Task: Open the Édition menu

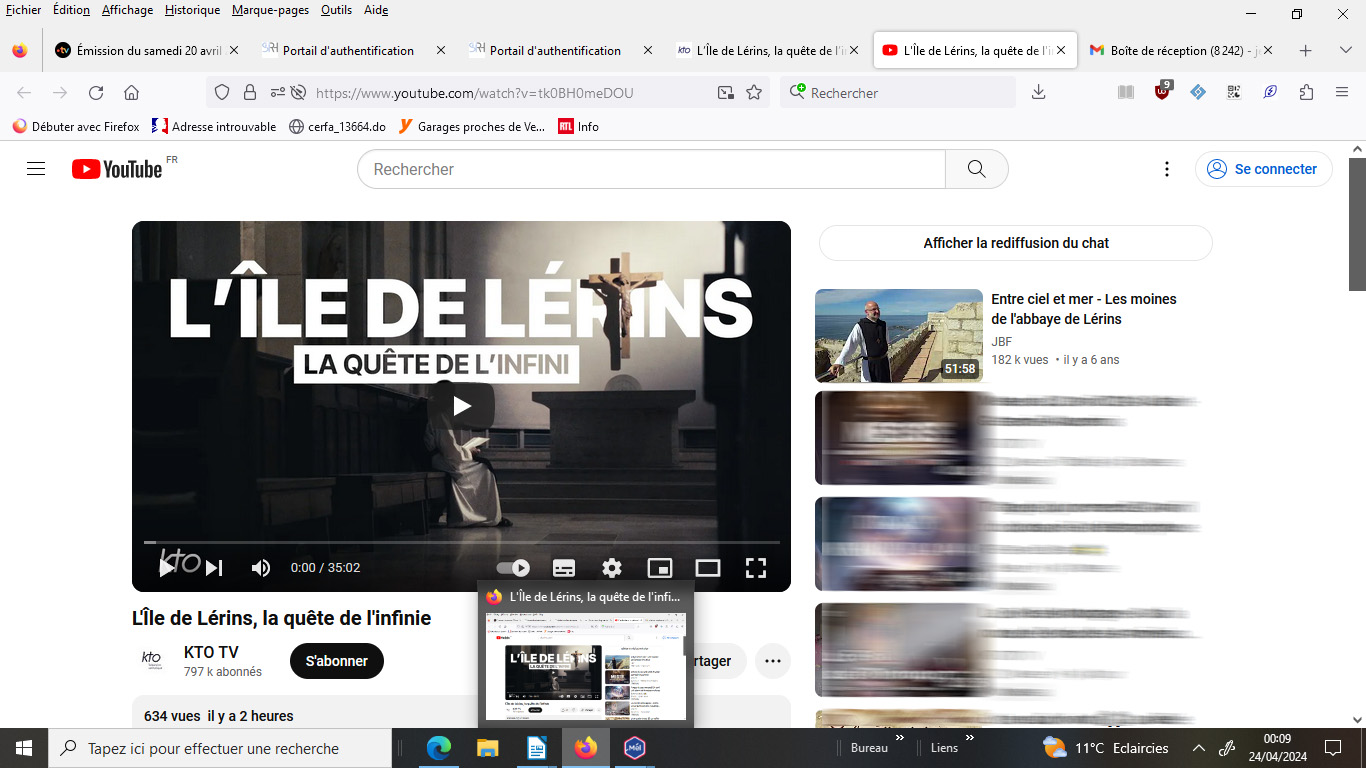Action: [71, 10]
